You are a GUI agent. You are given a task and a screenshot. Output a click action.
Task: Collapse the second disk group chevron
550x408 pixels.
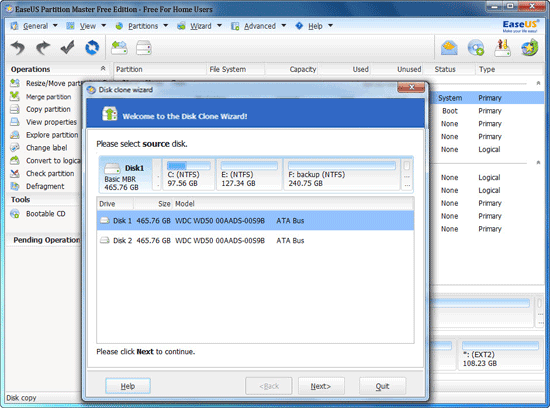pos(538,162)
